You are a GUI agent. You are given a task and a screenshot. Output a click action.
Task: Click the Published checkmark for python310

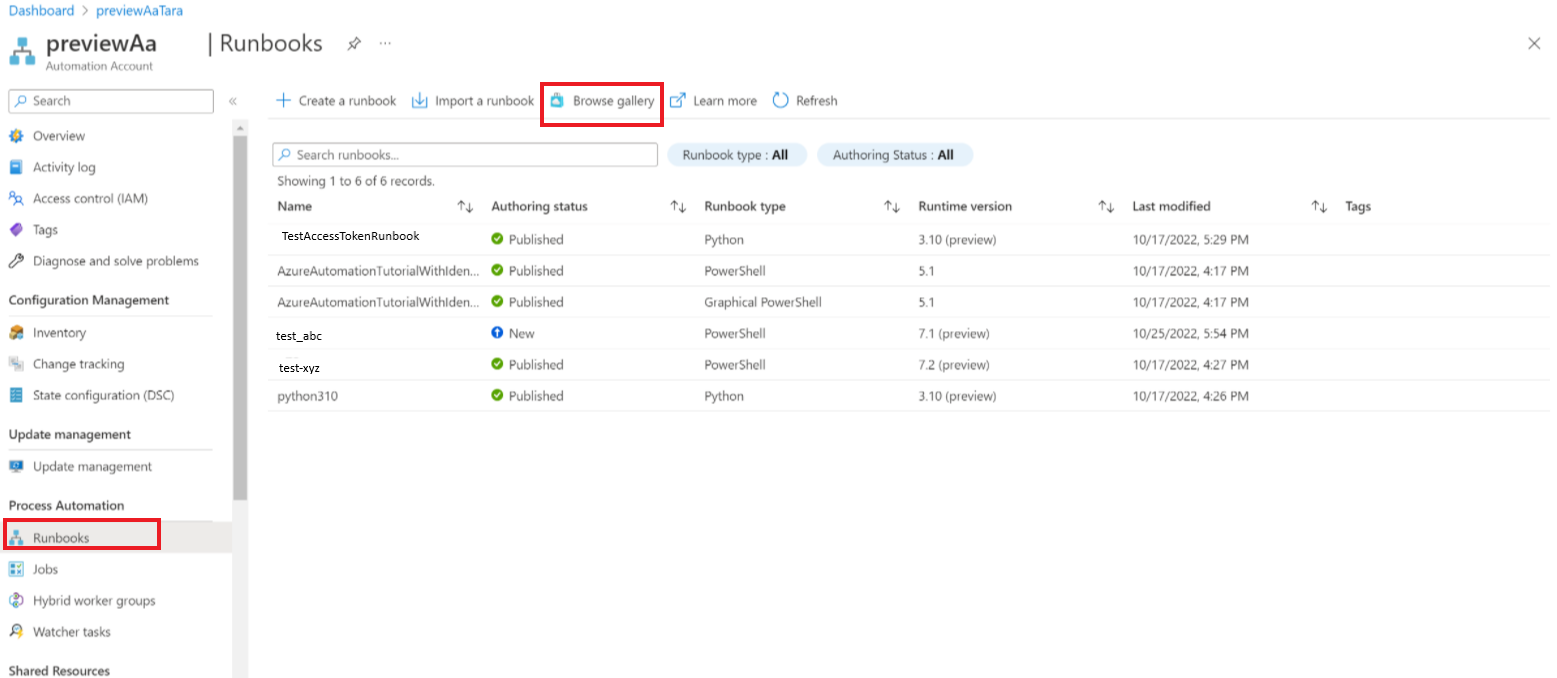tap(497, 395)
